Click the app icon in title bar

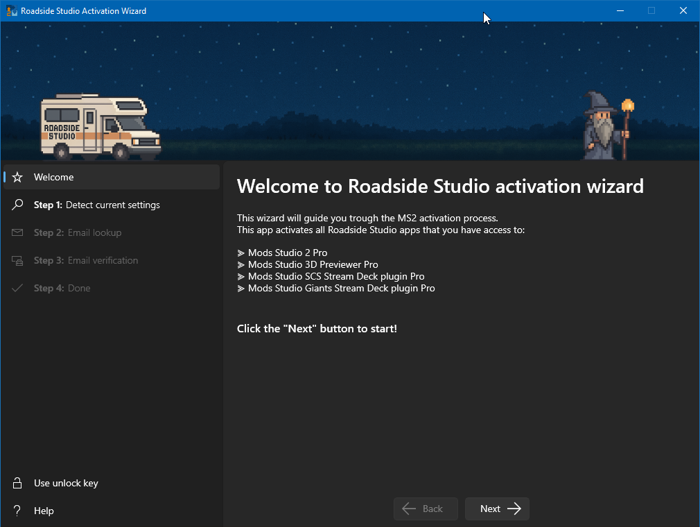pos(11,11)
